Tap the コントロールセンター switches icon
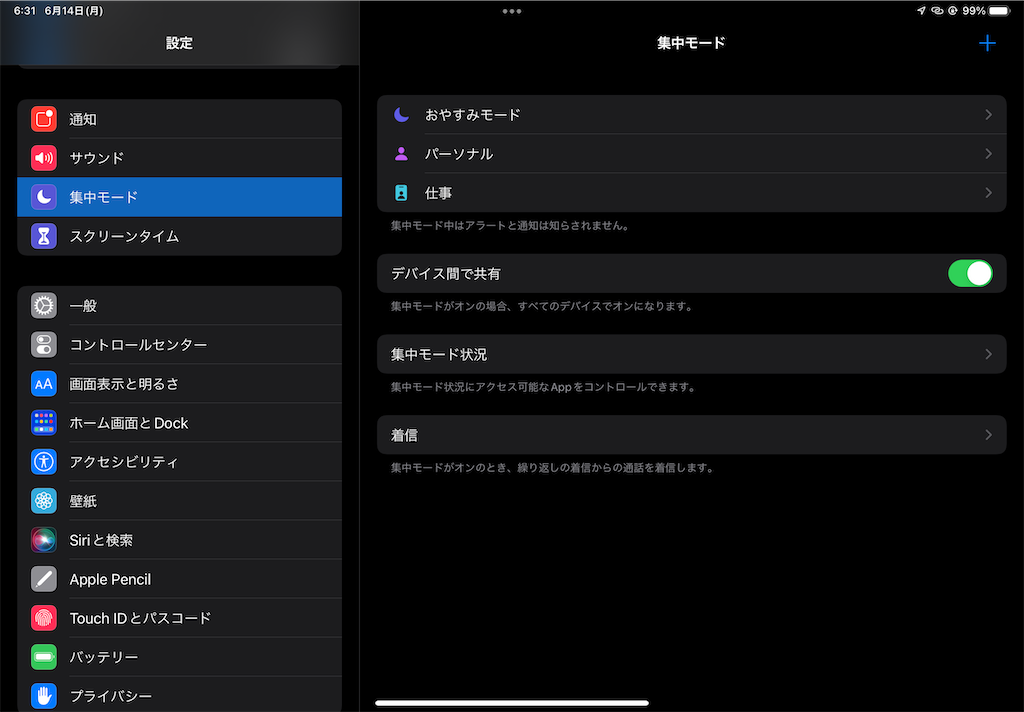The height and width of the screenshot is (712, 1024). pos(44,345)
